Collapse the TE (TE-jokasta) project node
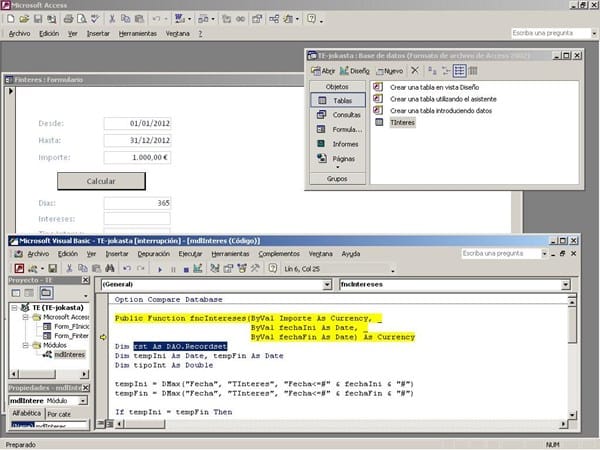Image resolution: width=600 pixels, height=450 pixels. (x=12, y=308)
